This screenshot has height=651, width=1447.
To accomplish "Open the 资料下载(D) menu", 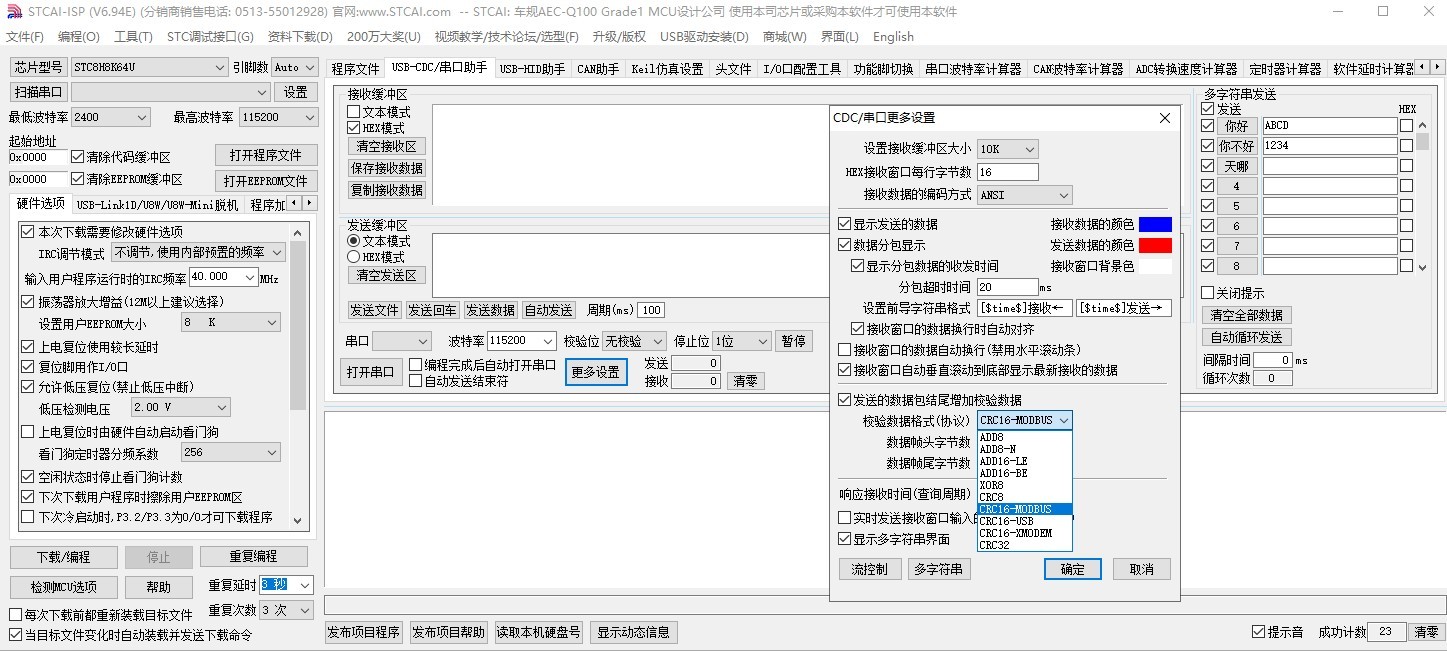I will click(300, 37).
